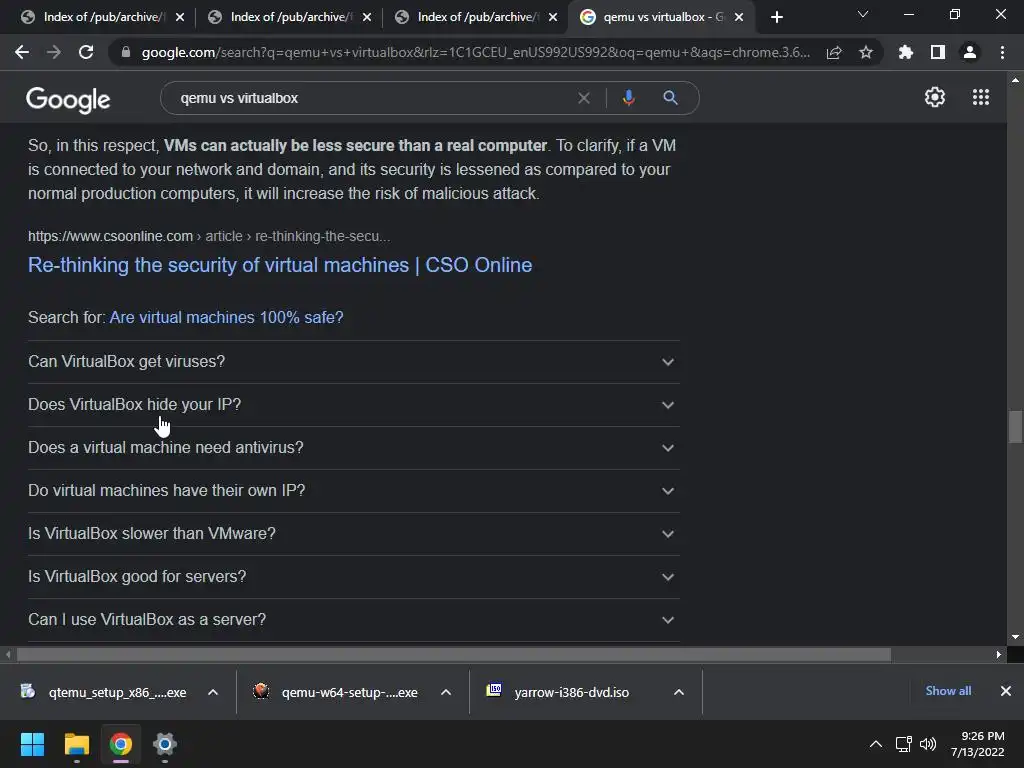This screenshot has height=768, width=1024.
Task: Switch to the second Index of /pub/archive tab
Action: tap(288, 17)
